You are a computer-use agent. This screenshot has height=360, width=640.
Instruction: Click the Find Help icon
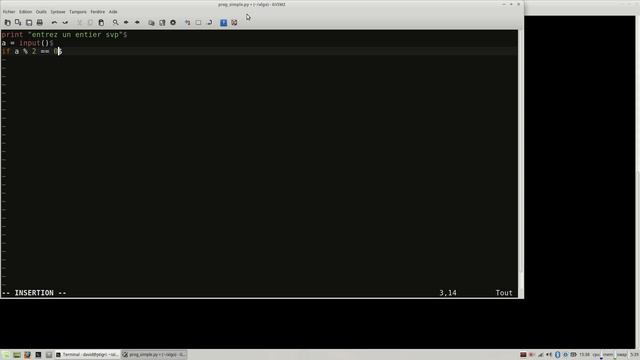(x=234, y=22)
